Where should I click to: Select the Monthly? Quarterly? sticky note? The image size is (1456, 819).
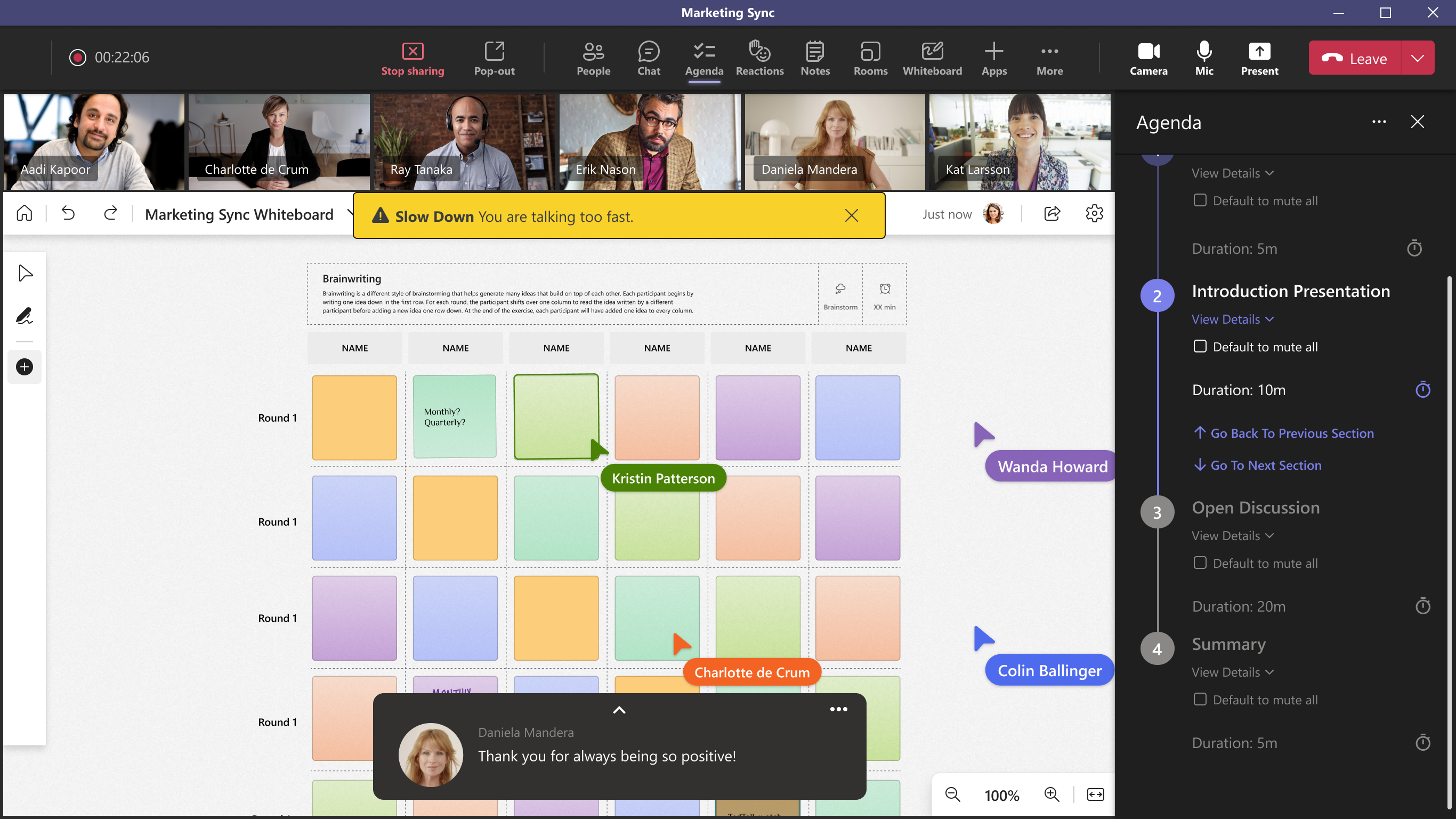coord(455,417)
